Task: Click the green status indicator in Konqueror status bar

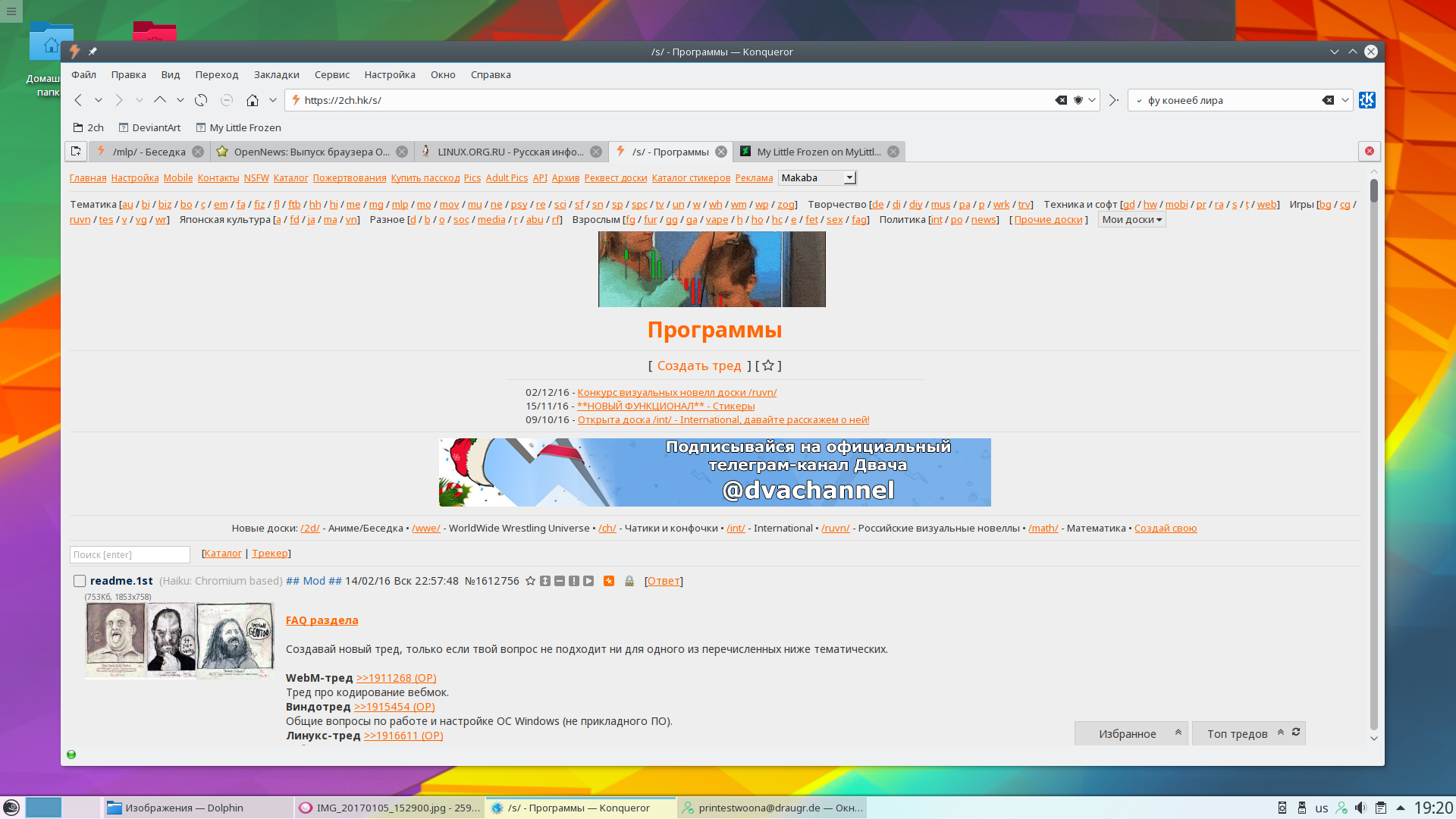Action: point(71,755)
